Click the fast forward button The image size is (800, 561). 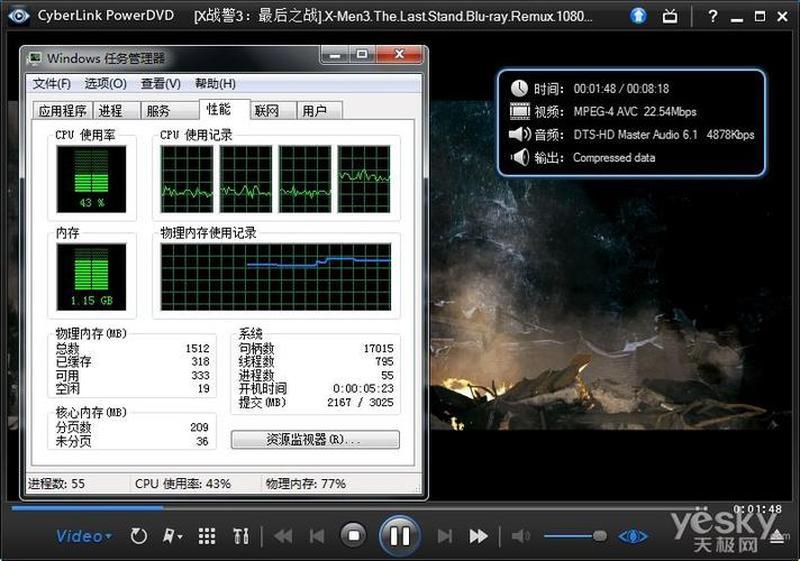478,536
